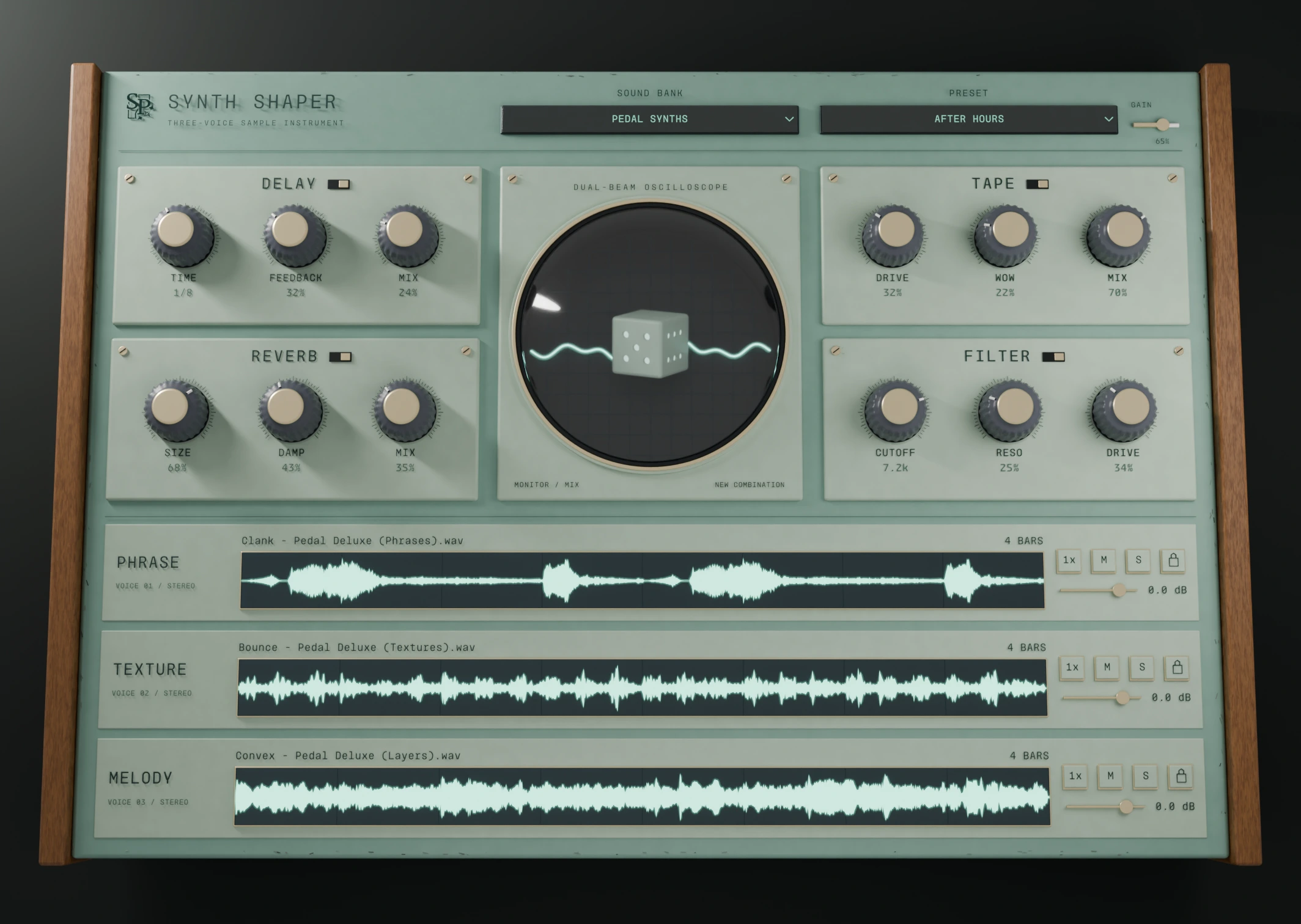This screenshot has width=1301, height=924.
Task: Click the Texture volume slider handle
Action: [1122, 698]
